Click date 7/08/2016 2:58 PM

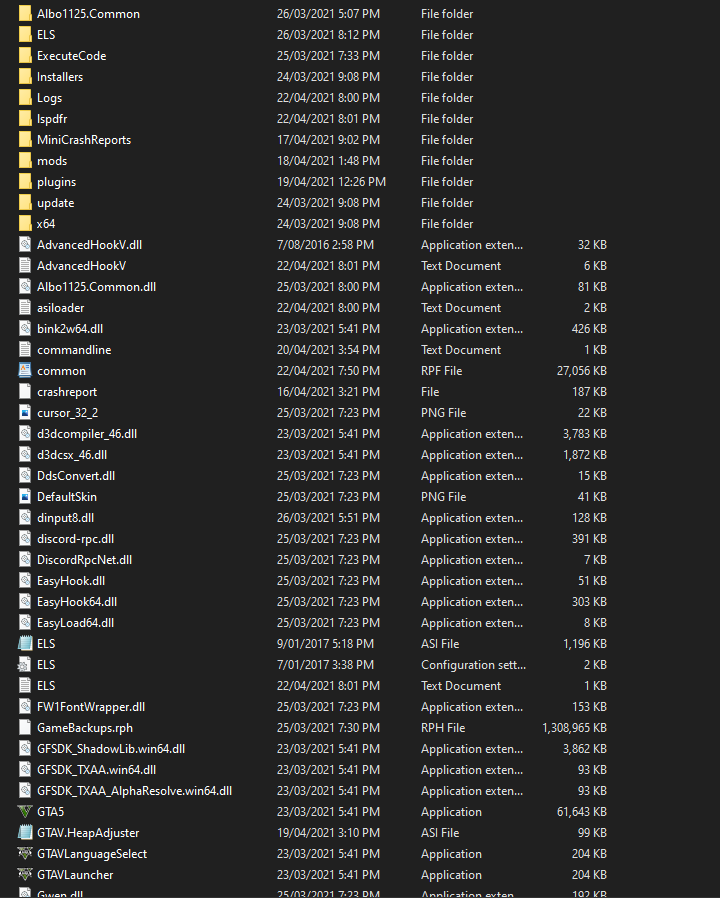tap(325, 245)
